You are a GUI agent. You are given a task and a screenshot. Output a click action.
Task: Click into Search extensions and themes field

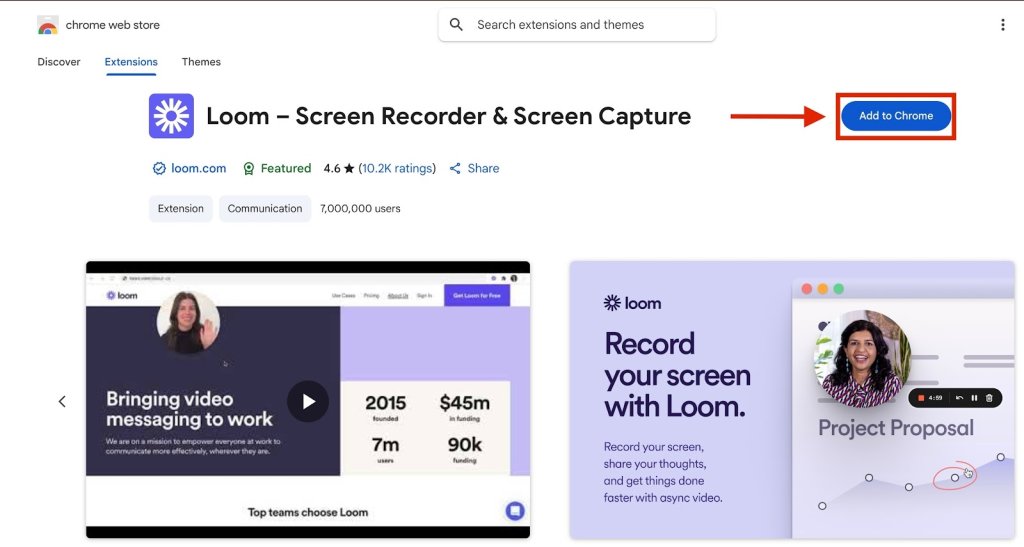[x=577, y=25]
